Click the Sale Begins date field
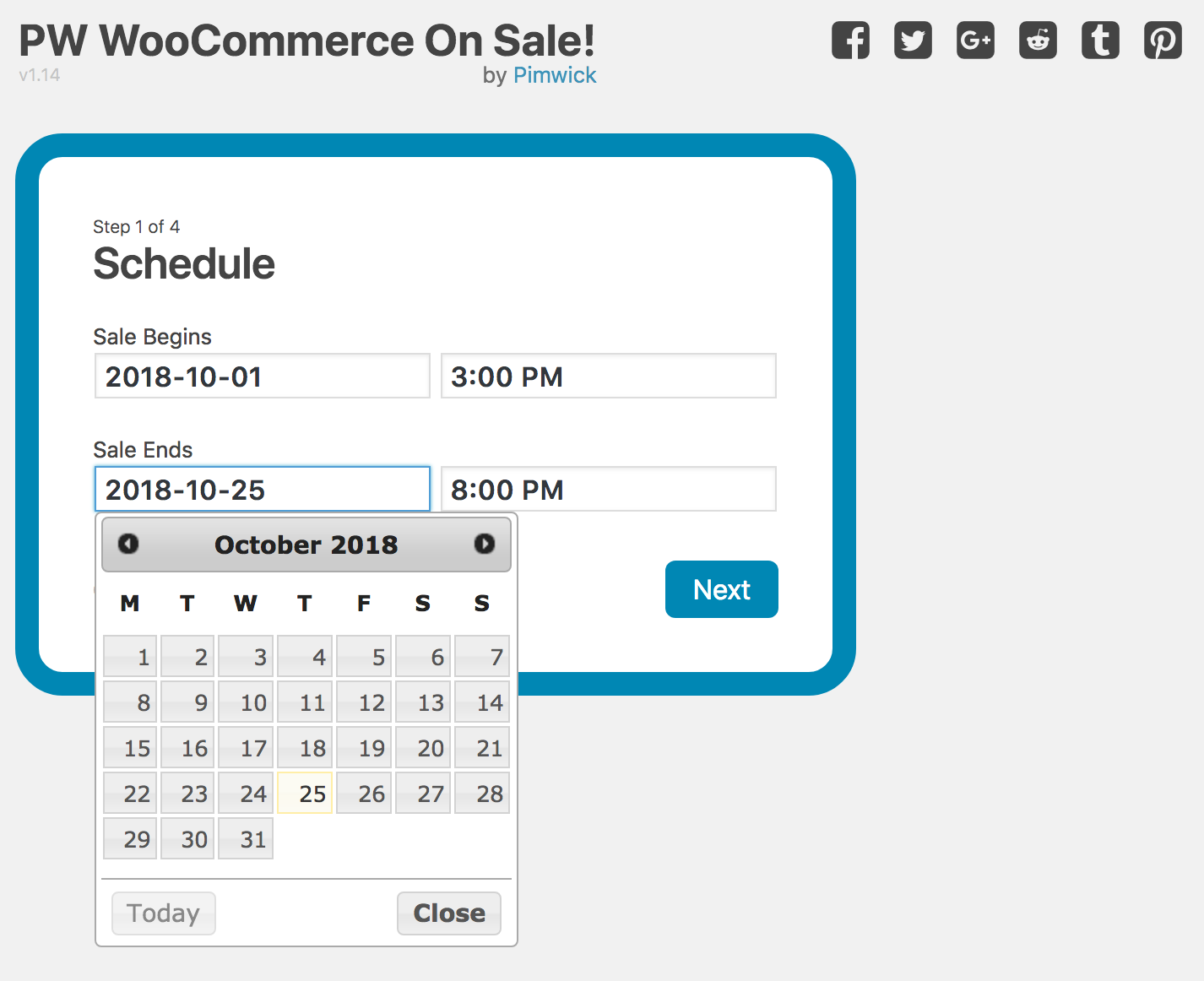This screenshot has height=981, width=1204. pos(262,376)
